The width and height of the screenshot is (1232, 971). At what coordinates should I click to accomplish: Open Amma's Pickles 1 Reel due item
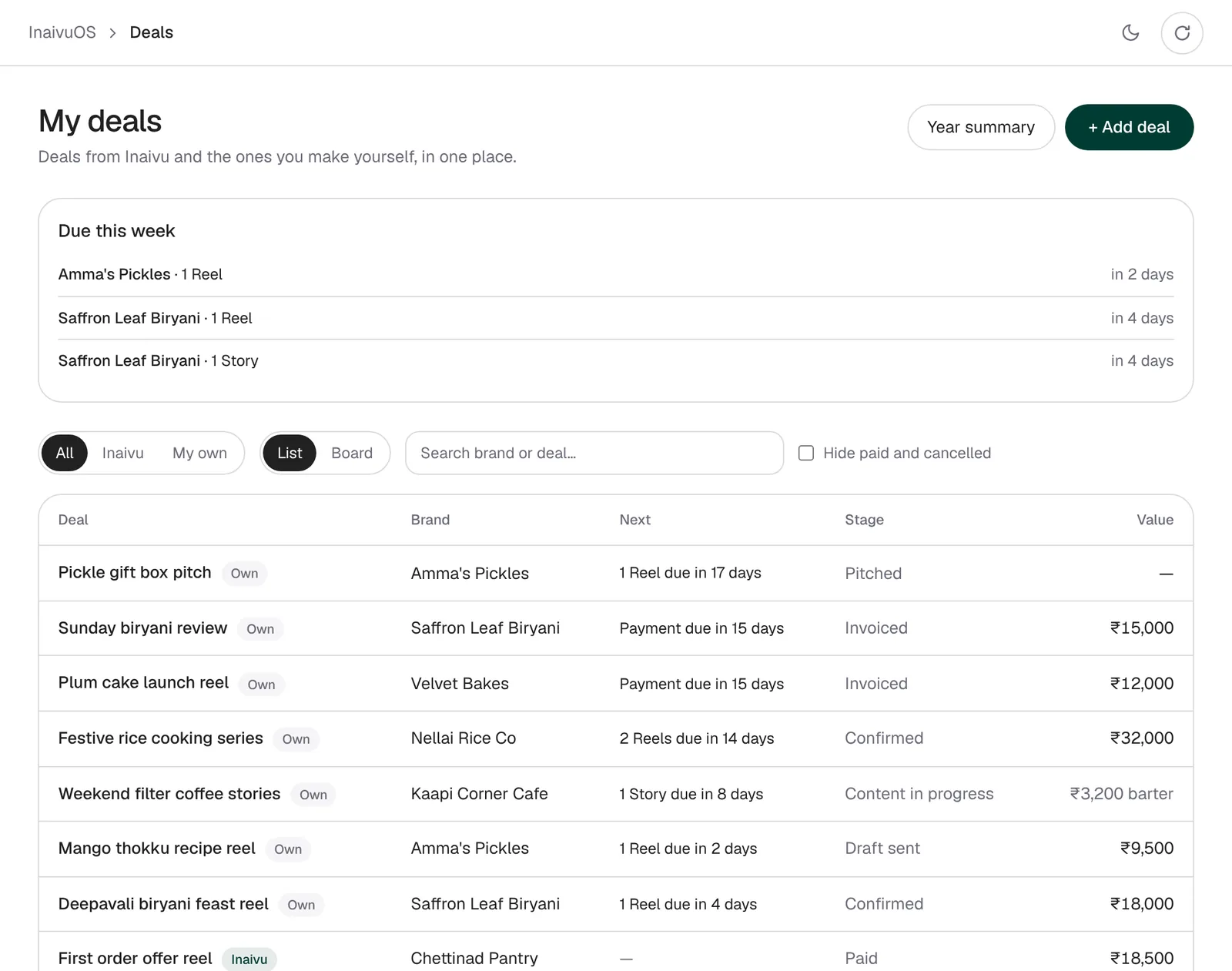[616, 274]
